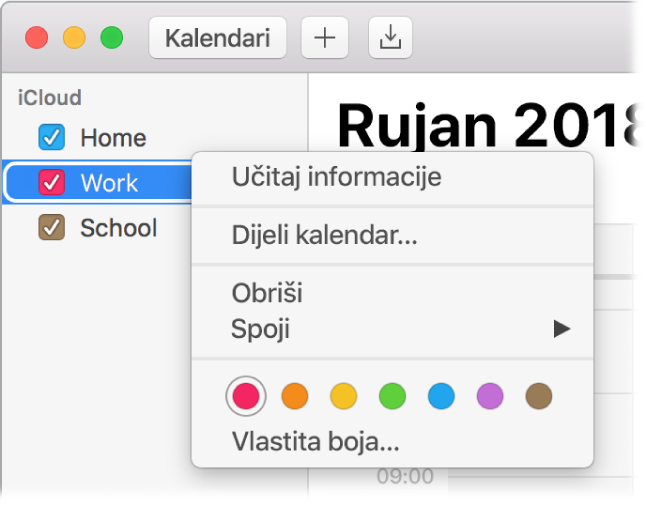Select Dijeli kalendar… menu entry

[324, 237]
